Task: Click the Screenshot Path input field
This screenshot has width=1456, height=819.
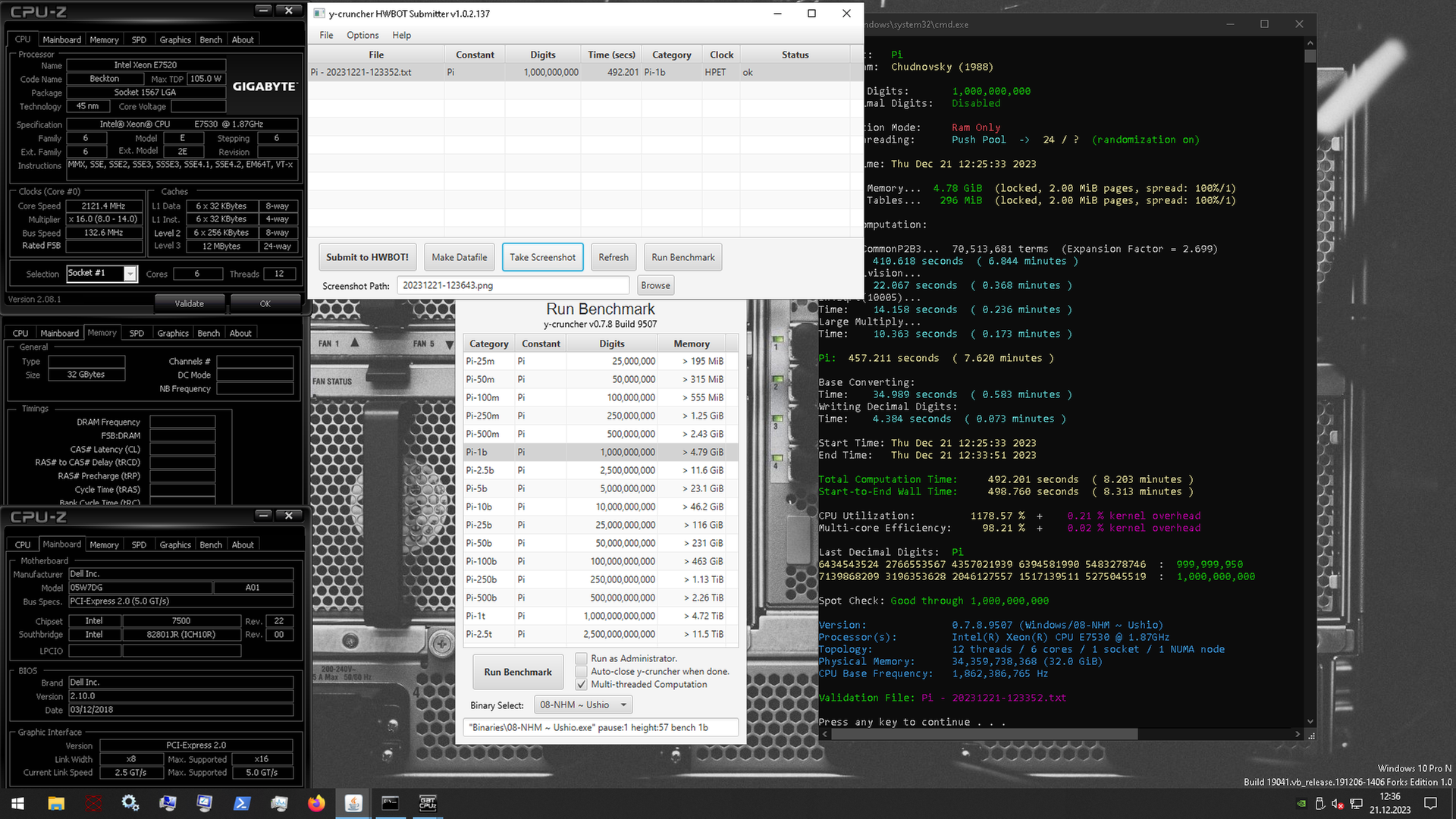Action: [x=513, y=285]
